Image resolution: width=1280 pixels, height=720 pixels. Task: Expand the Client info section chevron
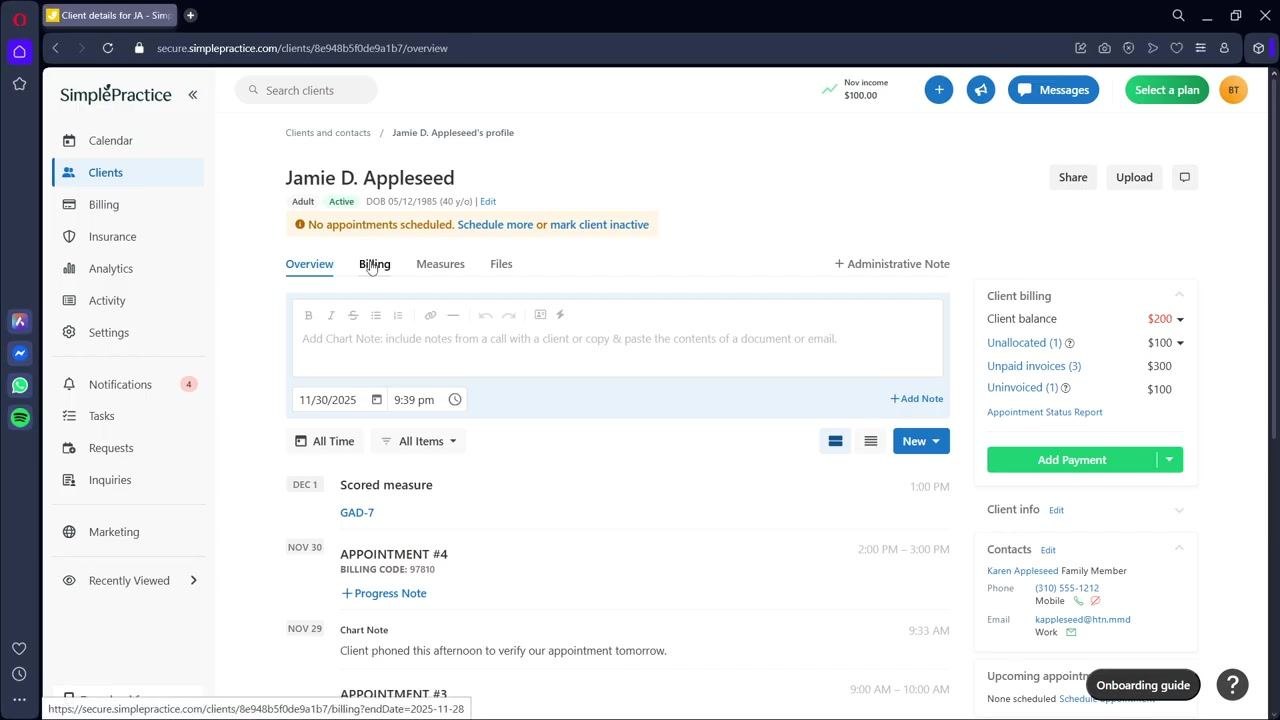[x=1179, y=510]
